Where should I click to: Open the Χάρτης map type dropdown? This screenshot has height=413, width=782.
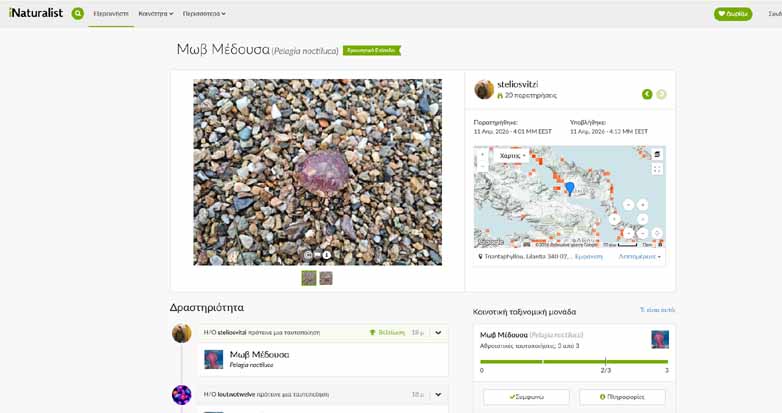click(x=512, y=155)
